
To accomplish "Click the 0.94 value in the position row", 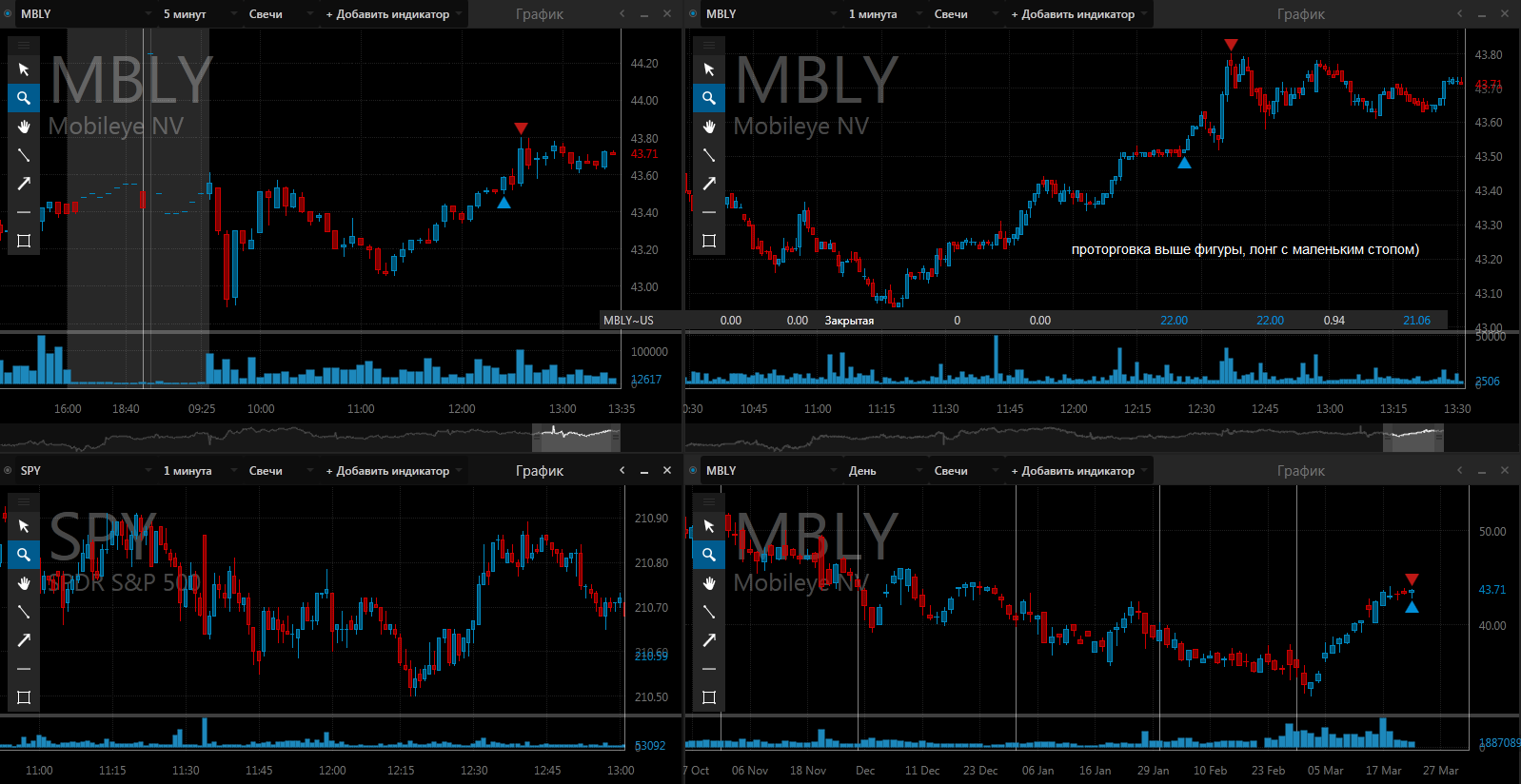I will click(1333, 321).
